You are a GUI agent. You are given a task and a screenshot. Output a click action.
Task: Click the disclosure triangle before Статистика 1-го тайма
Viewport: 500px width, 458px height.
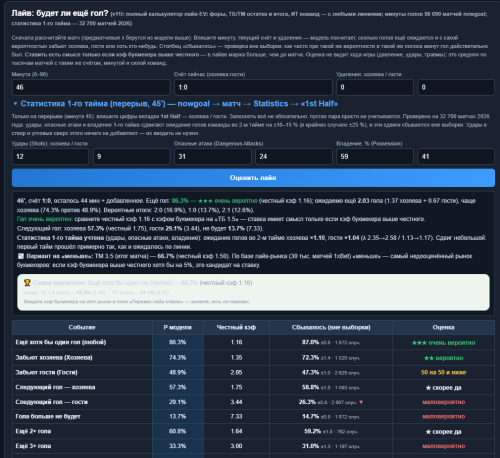tap(15, 104)
